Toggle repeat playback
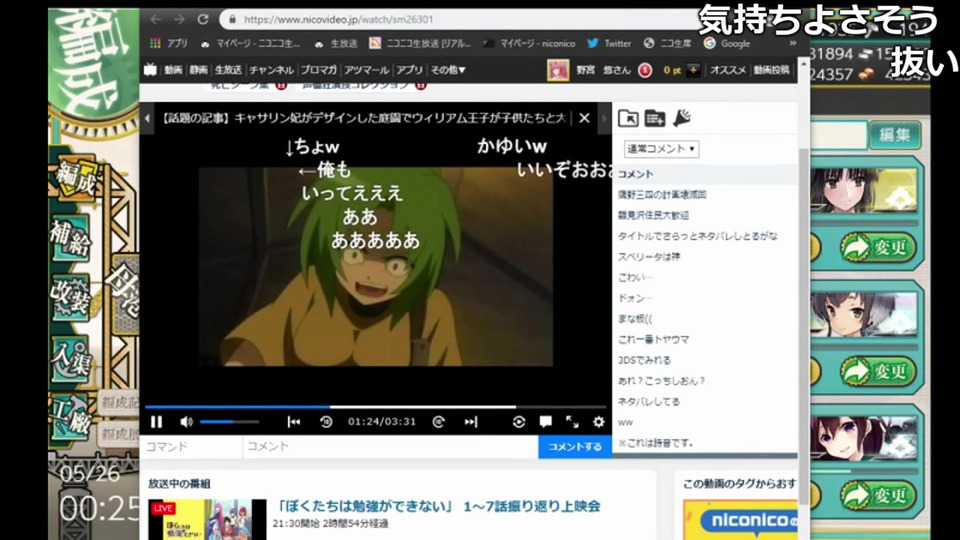This screenshot has height=540, width=960. point(519,422)
